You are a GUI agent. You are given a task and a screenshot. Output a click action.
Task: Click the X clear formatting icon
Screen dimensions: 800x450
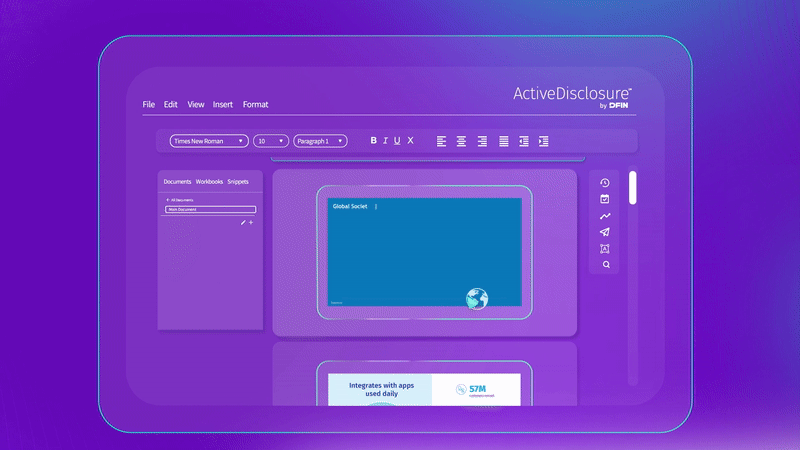tap(410, 140)
